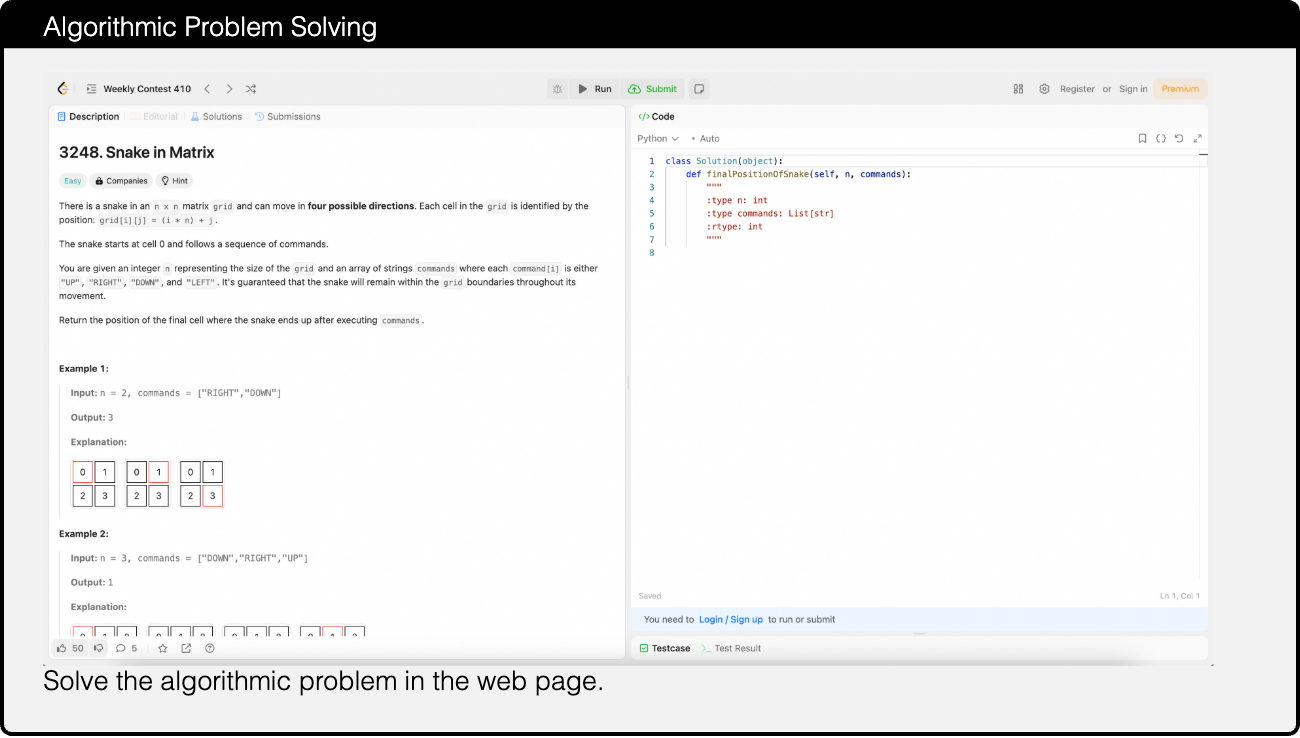This screenshot has width=1300, height=738.
Task: Expand the code editor to full screen
Action: pos(1198,139)
